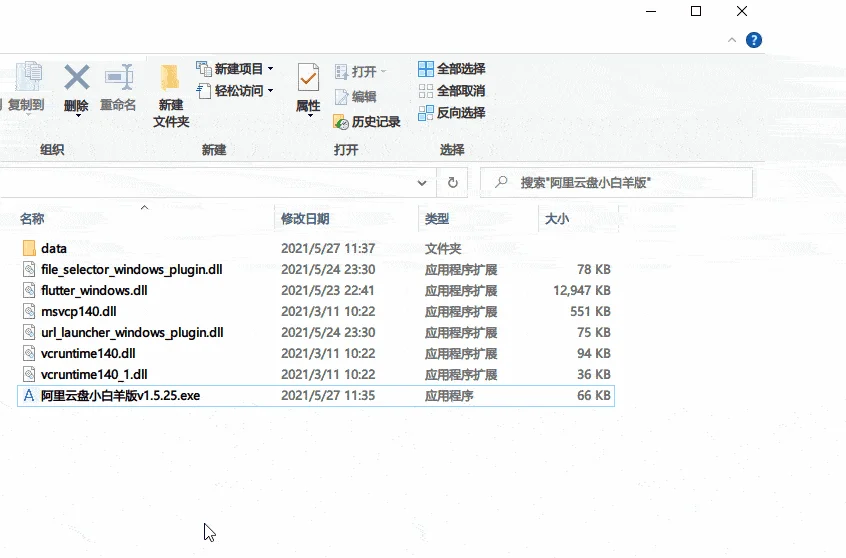Image resolution: width=846 pixels, height=558 pixels.
Task: Click the vcruntime140_1.dll file icon
Action: coord(29,375)
